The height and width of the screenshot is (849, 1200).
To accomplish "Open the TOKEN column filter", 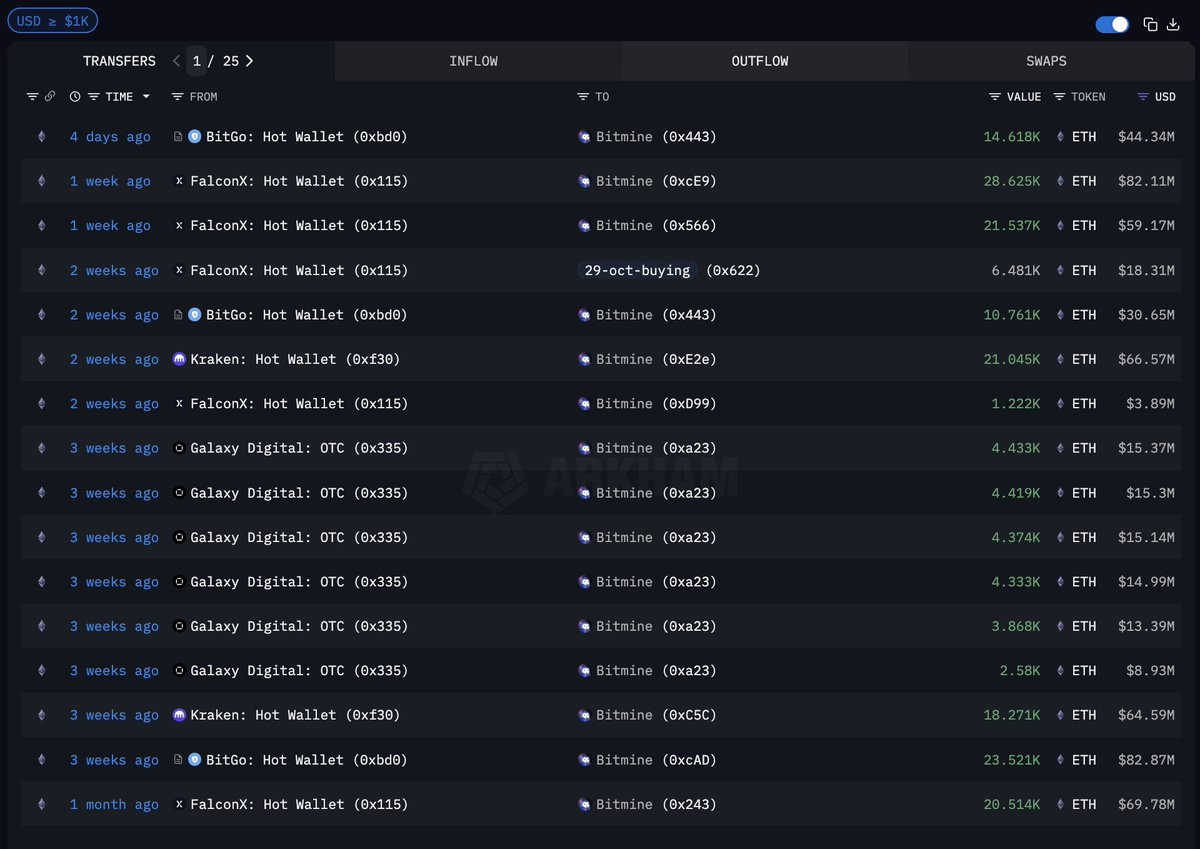I will tap(1059, 97).
